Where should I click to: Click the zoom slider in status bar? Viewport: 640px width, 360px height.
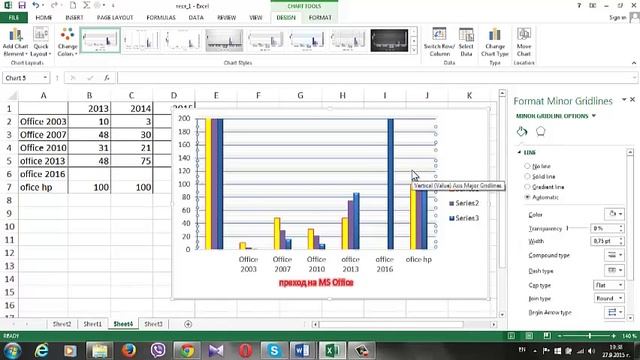589,336
